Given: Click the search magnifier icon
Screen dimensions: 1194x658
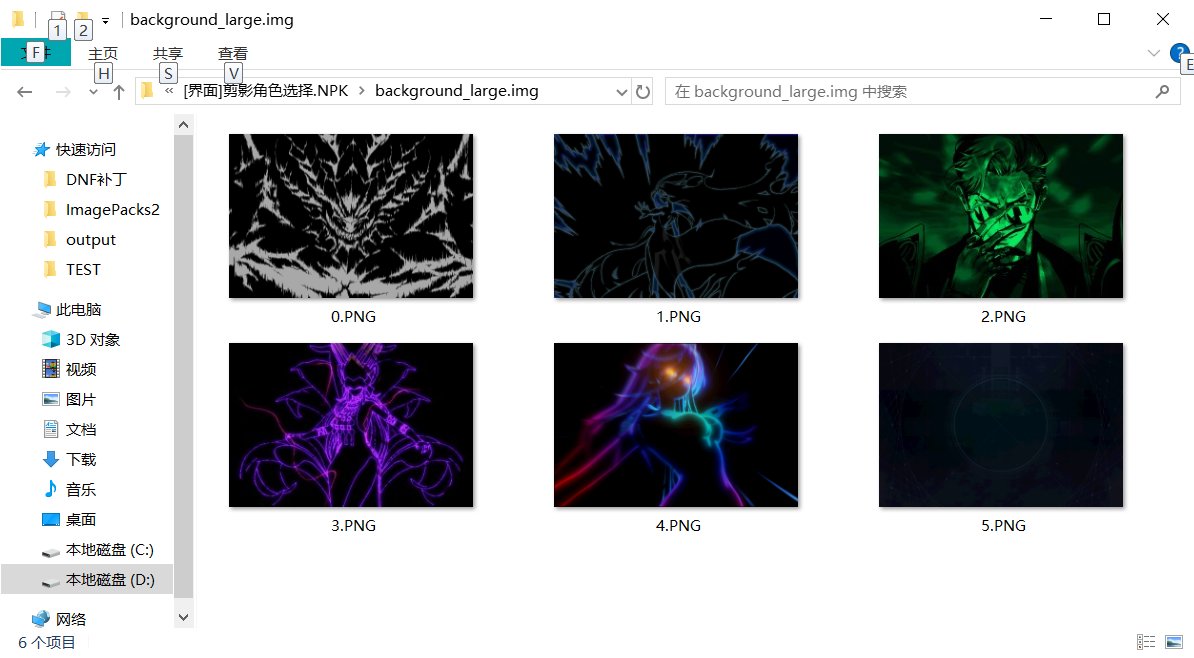Looking at the screenshot, I should point(1162,91).
